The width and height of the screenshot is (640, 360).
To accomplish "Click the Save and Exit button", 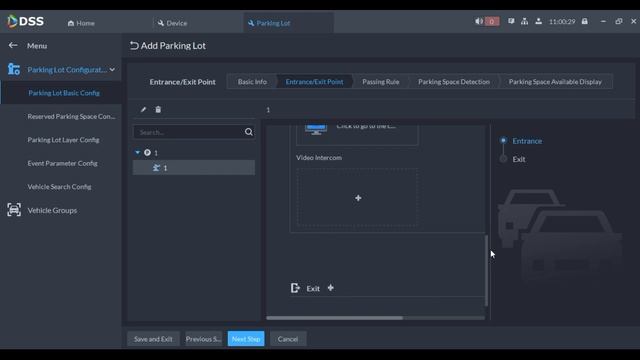I will [153, 339].
